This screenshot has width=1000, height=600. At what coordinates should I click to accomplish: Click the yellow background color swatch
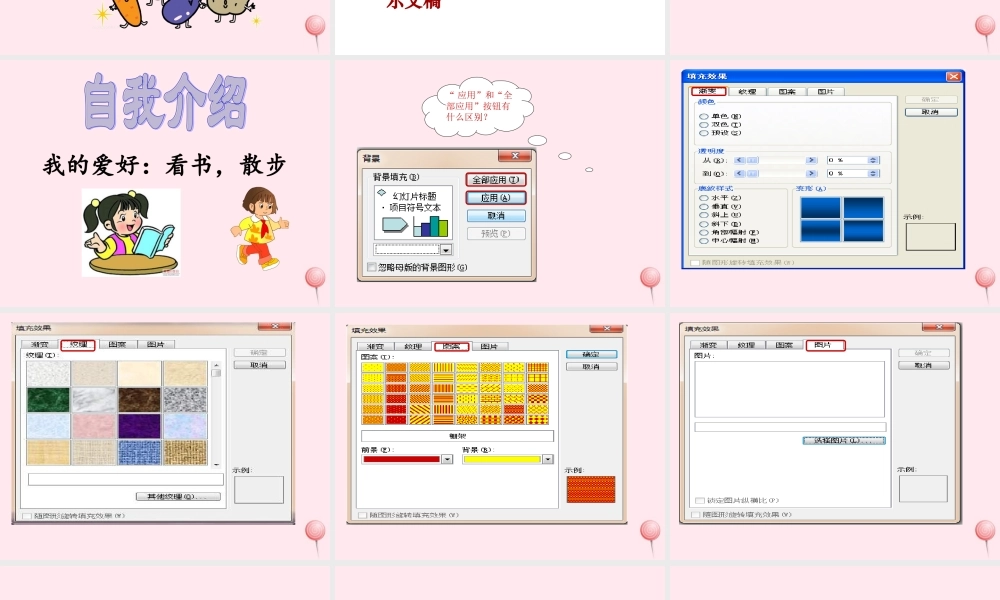pyautogui.click(x=503, y=459)
